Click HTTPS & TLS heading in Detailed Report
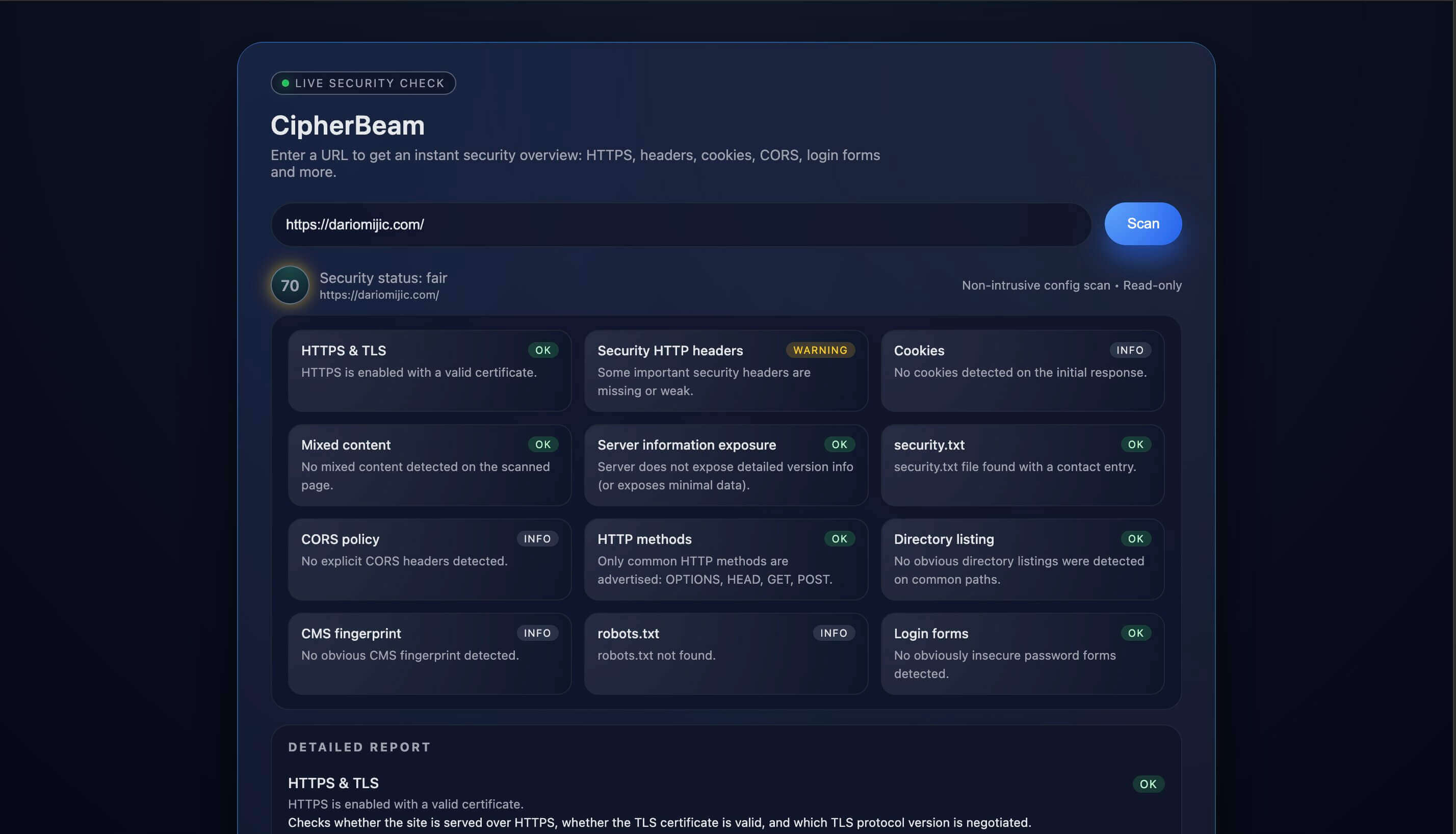The width and height of the screenshot is (1456, 834). click(333, 783)
